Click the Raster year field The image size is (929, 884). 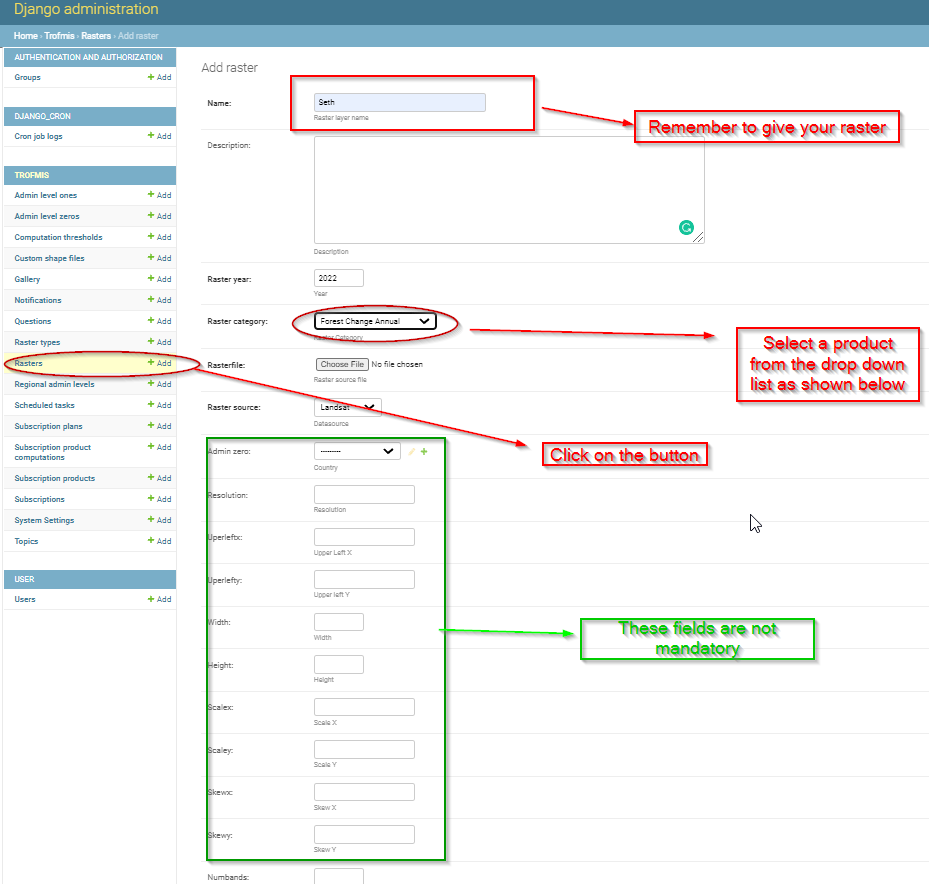339,278
